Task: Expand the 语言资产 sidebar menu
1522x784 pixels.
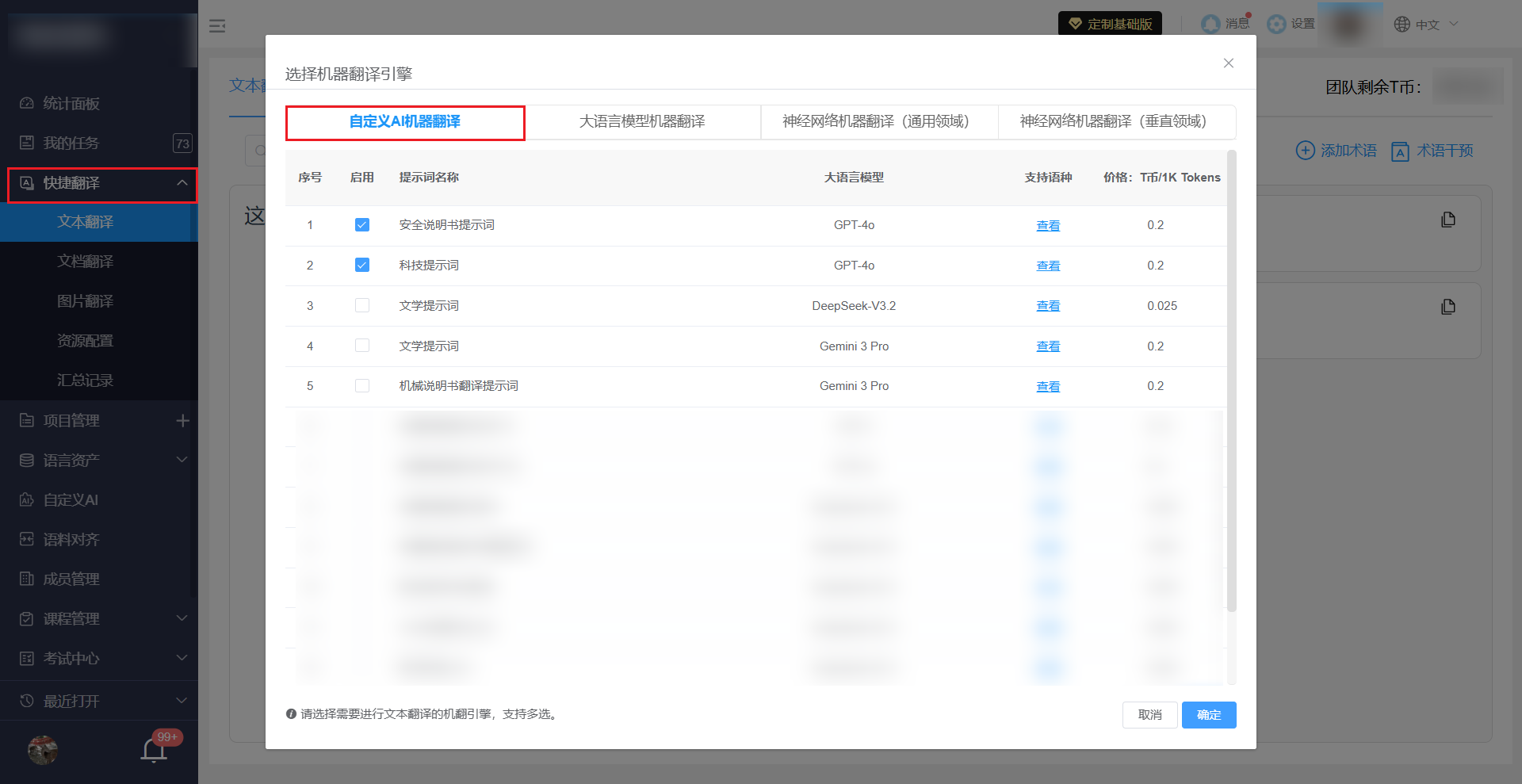Action: pyautogui.click(x=182, y=460)
